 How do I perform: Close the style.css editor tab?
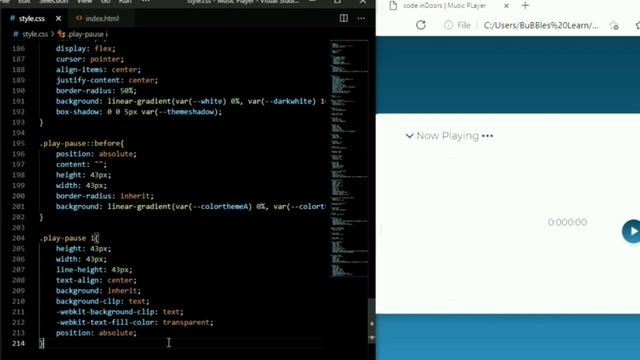58,18
